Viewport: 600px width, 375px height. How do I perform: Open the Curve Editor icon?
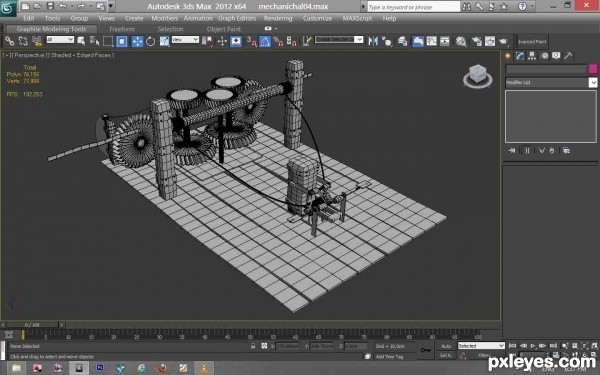[x=432, y=41]
